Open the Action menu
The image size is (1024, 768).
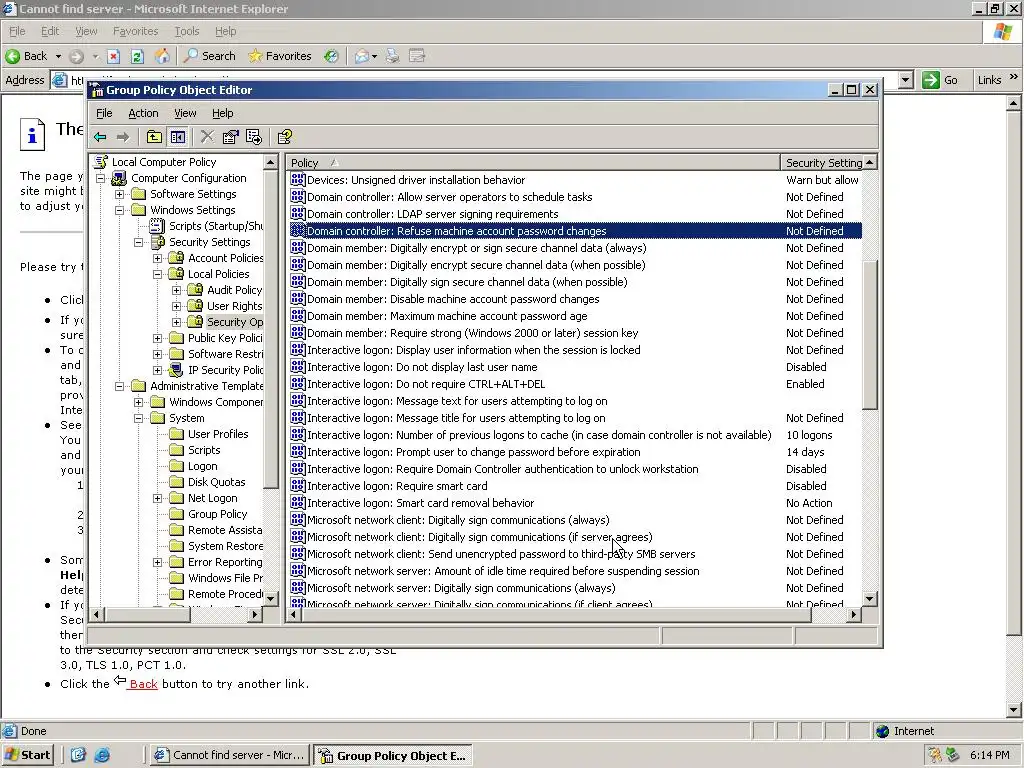click(143, 113)
